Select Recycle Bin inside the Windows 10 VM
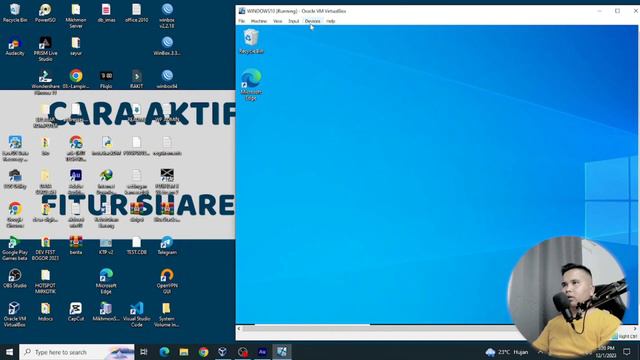This screenshot has width=640, height=360. 251,41
